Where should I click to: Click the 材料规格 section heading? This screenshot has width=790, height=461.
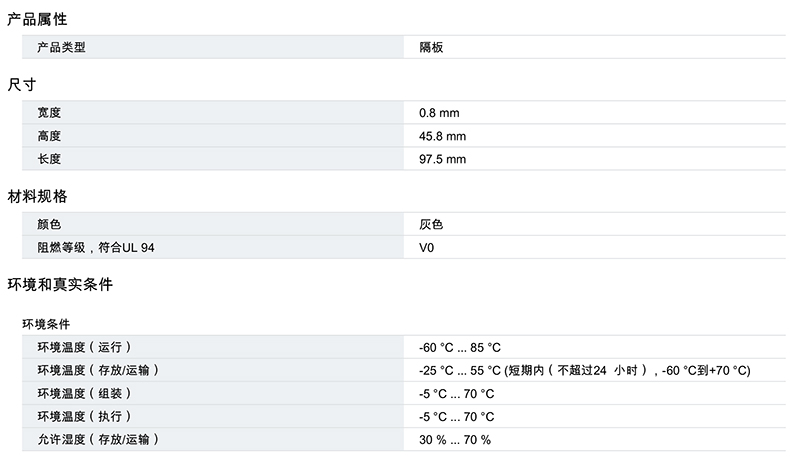click(38, 196)
